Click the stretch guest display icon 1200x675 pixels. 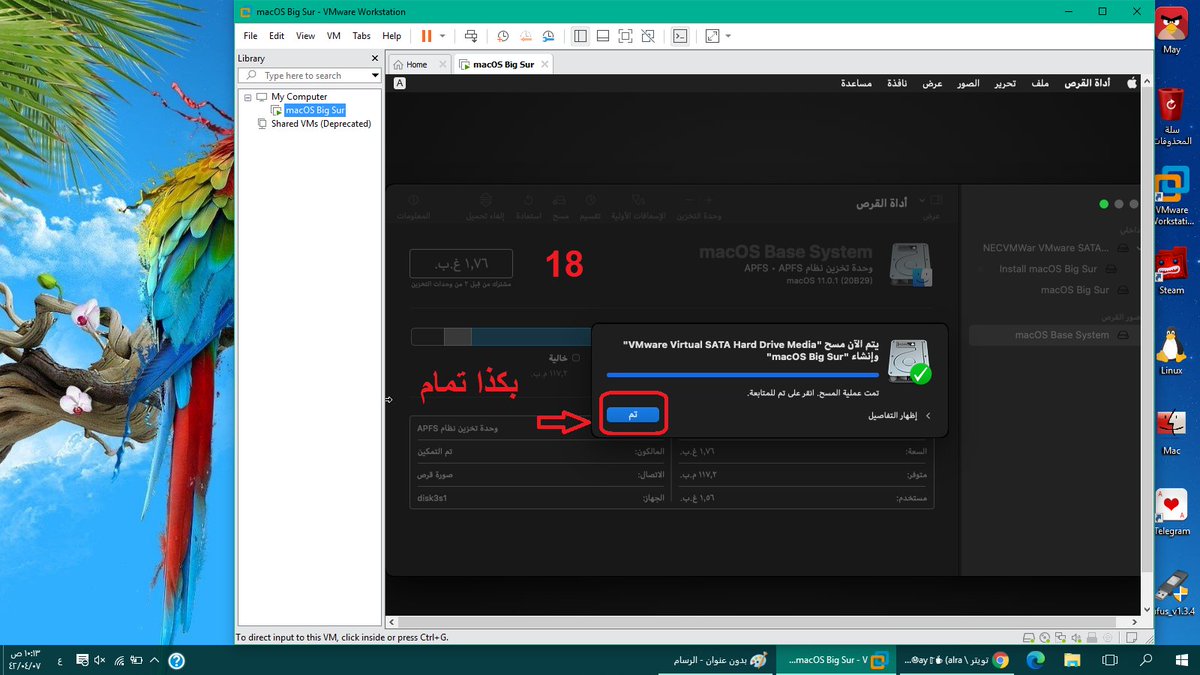pyautogui.click(x=712, y=36)
